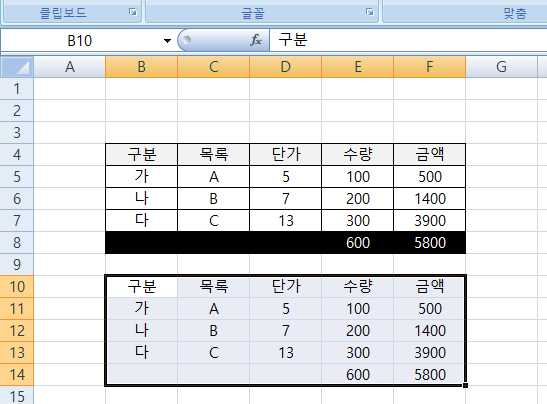This screenshot has width=547, height=404.
Task: Click cell D4 containing 단가
Action: 286,155
